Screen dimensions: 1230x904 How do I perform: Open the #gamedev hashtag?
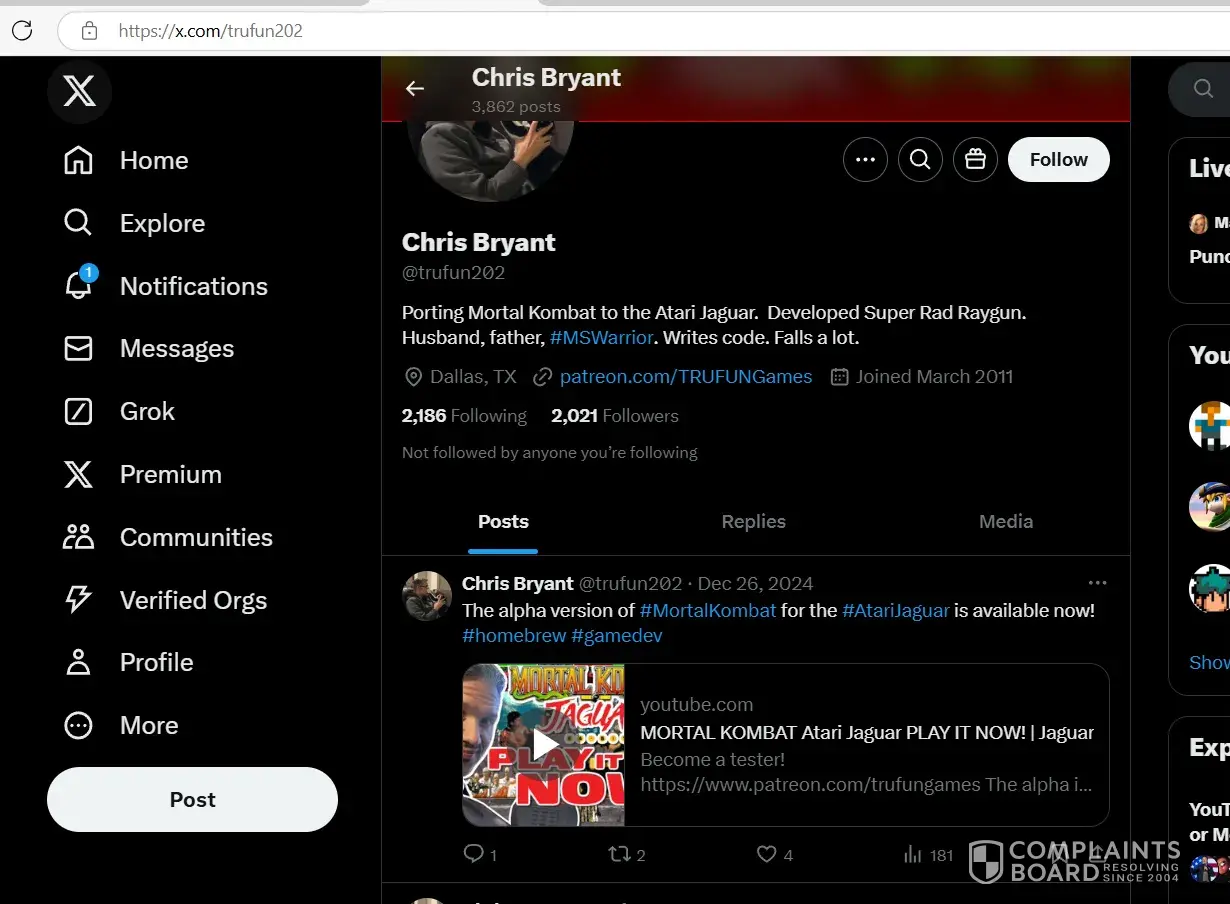[617, 635]
